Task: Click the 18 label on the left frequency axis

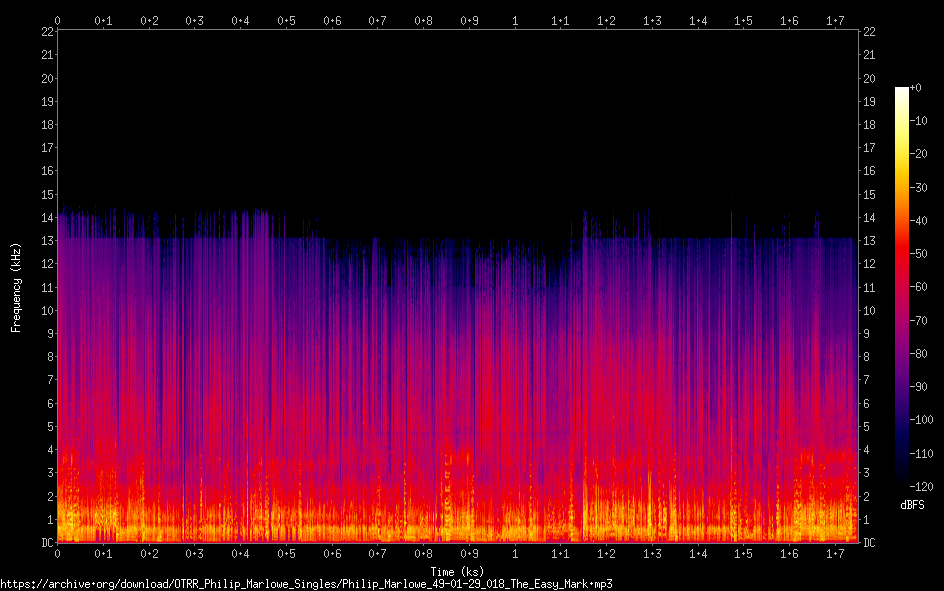Action: 45,125
